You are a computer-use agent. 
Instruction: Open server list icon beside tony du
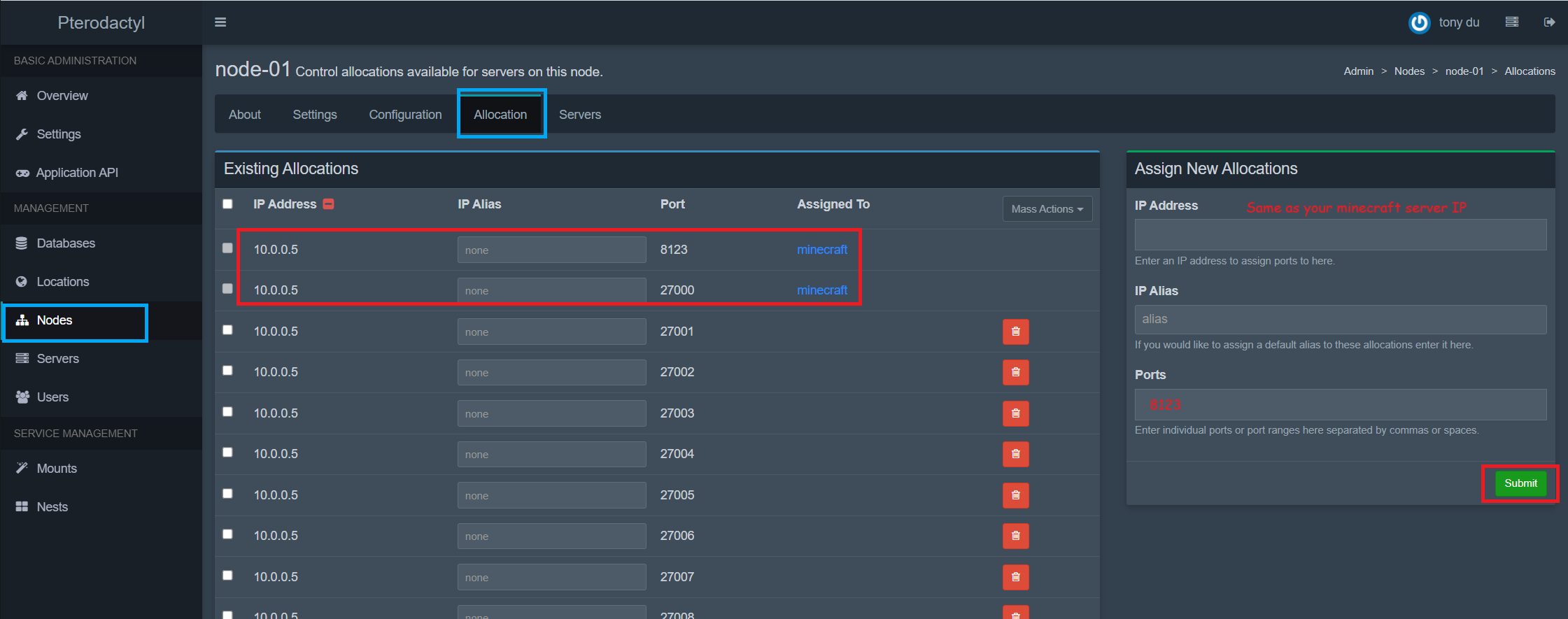click(1512, 22)
